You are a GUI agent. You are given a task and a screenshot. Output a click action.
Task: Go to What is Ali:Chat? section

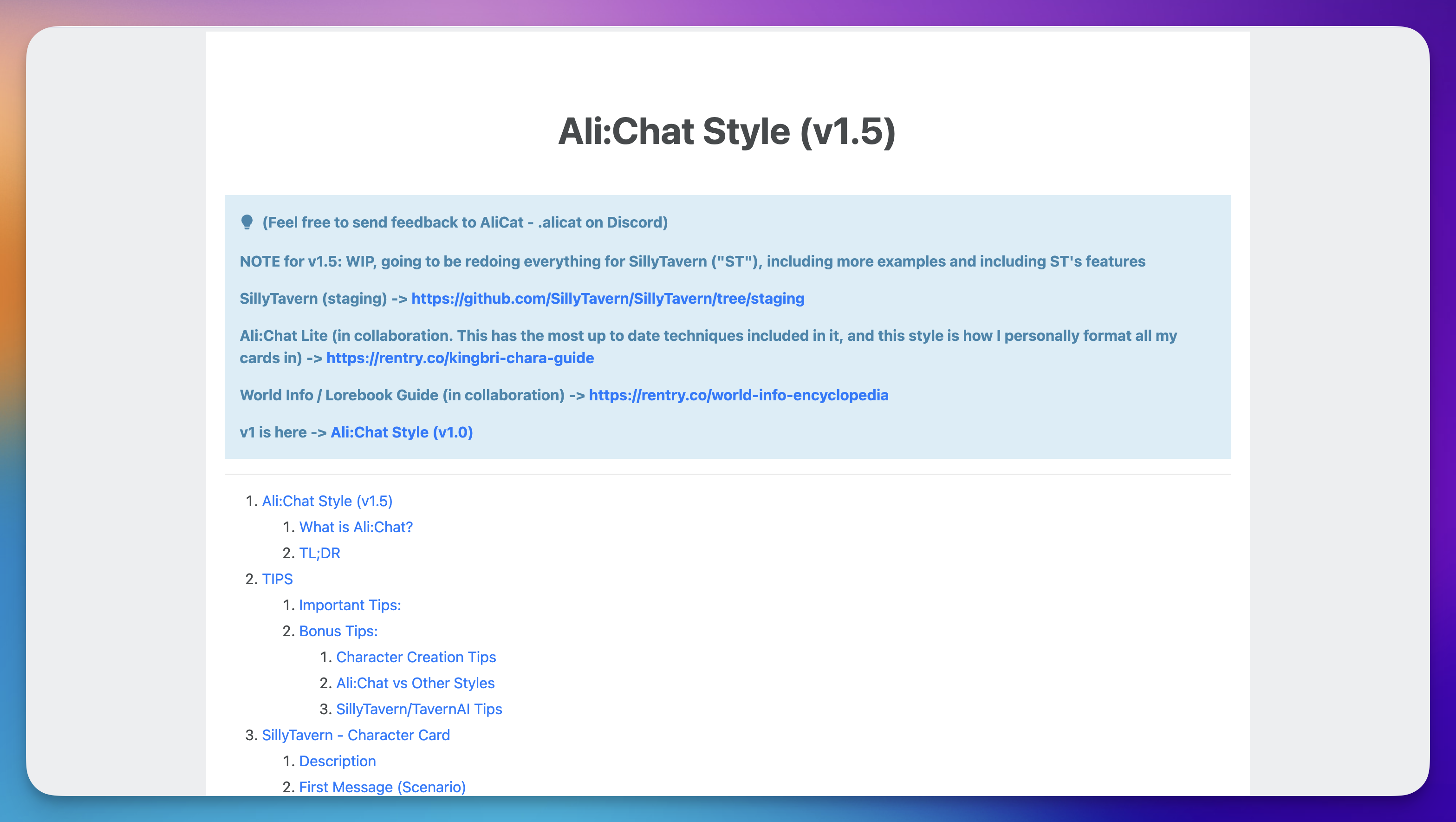click(356, 527)
